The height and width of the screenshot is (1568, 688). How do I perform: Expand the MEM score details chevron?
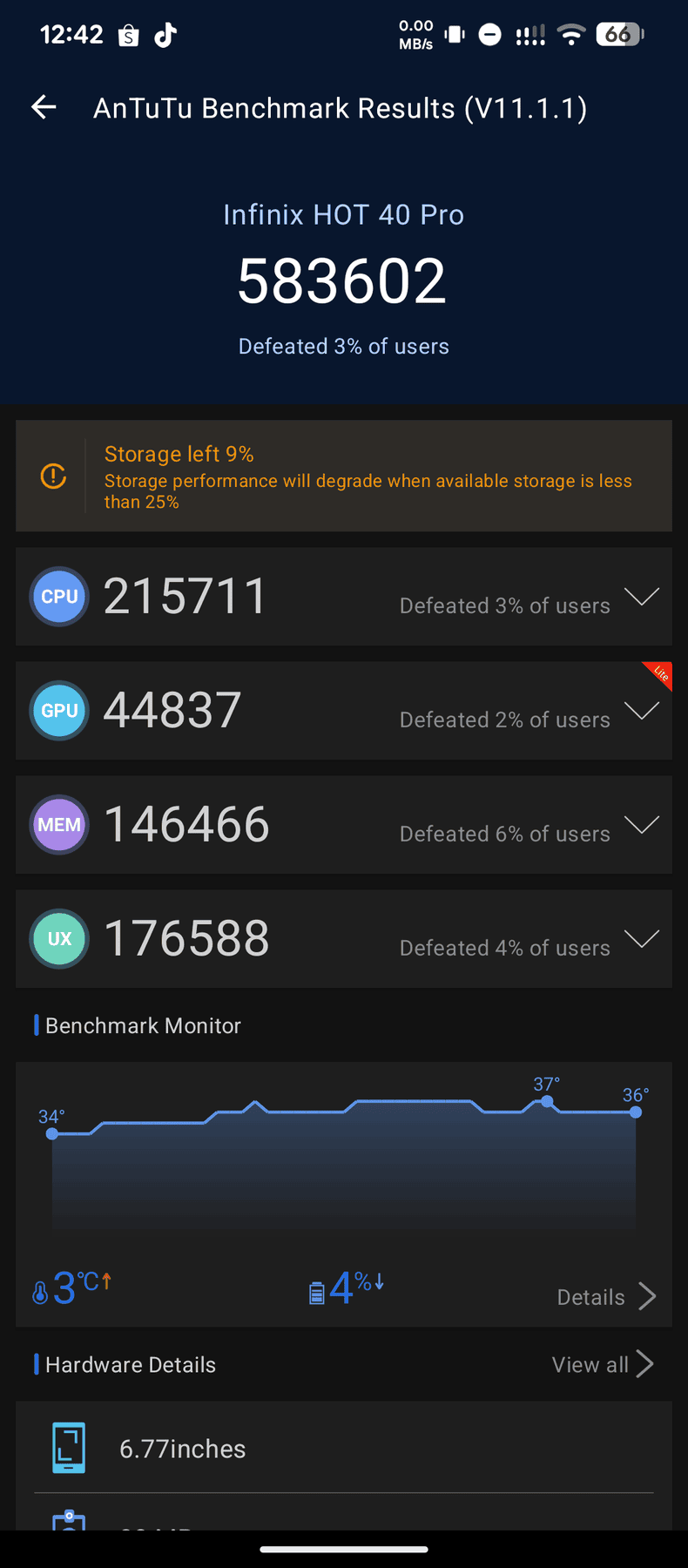642,825
